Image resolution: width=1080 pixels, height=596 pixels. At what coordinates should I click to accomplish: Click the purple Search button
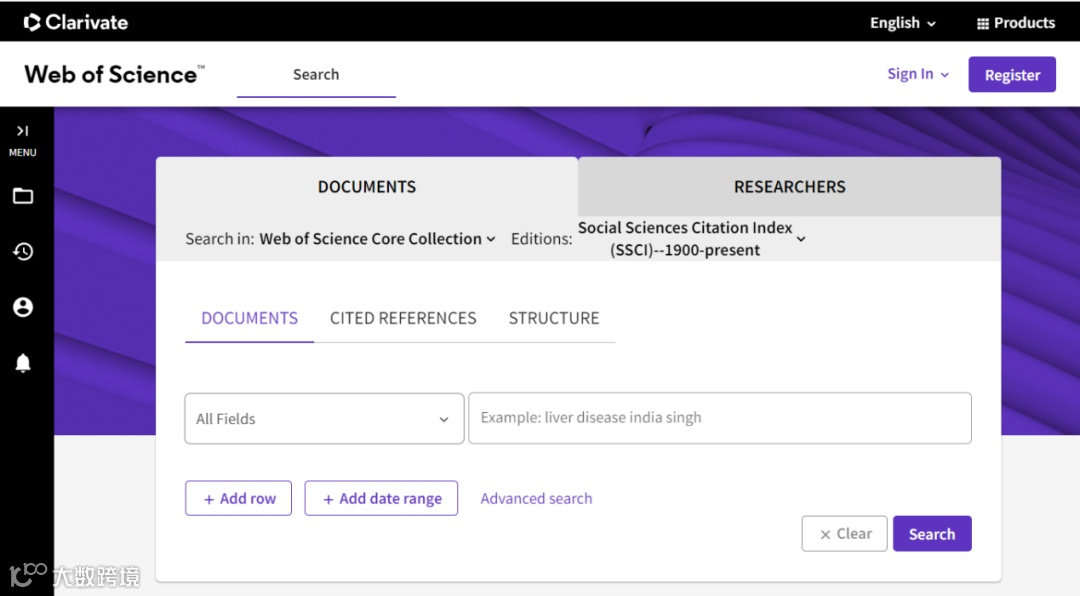coord(932,534)
